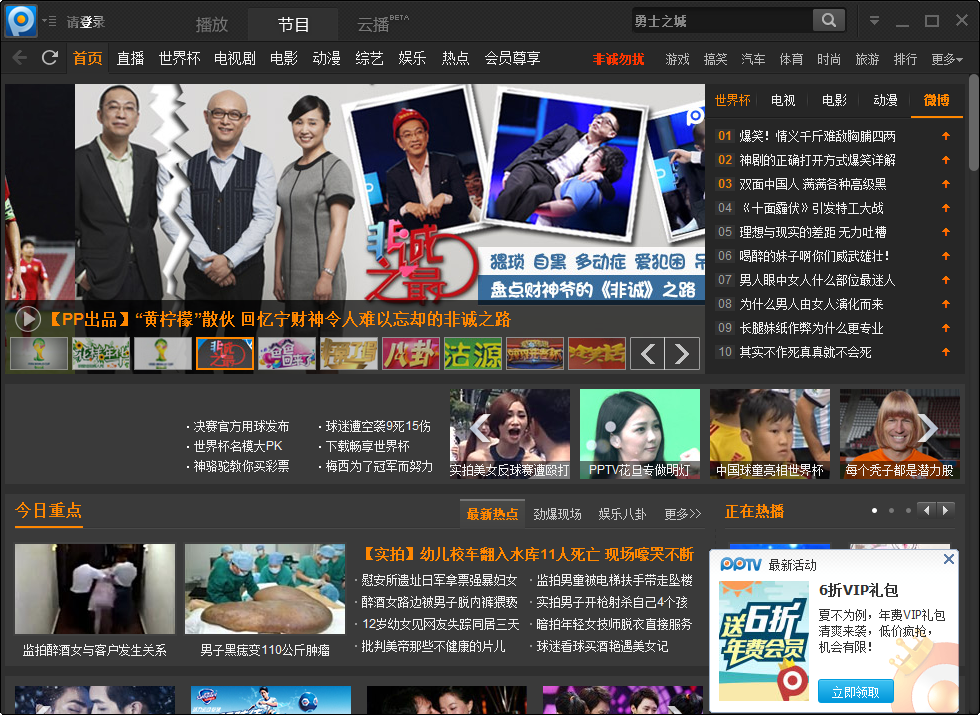Screen dimensions: 980x715
Task: Click the carousel previous arrow below the banner
Action: 647,353
